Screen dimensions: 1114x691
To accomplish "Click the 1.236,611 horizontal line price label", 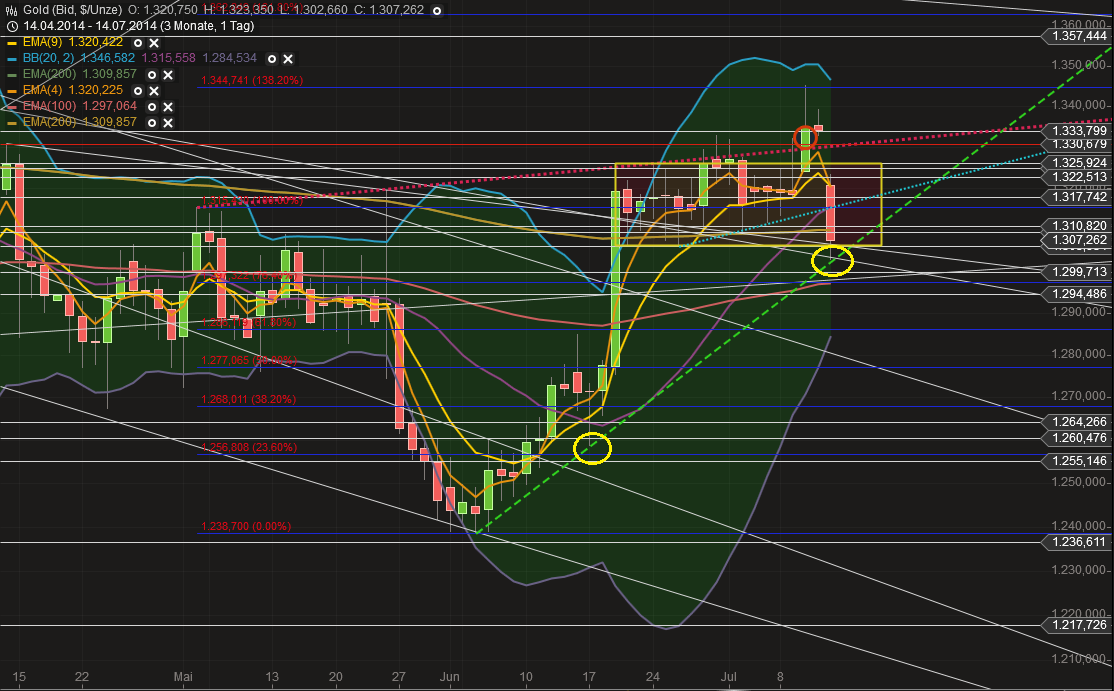I will point(1078,542).
